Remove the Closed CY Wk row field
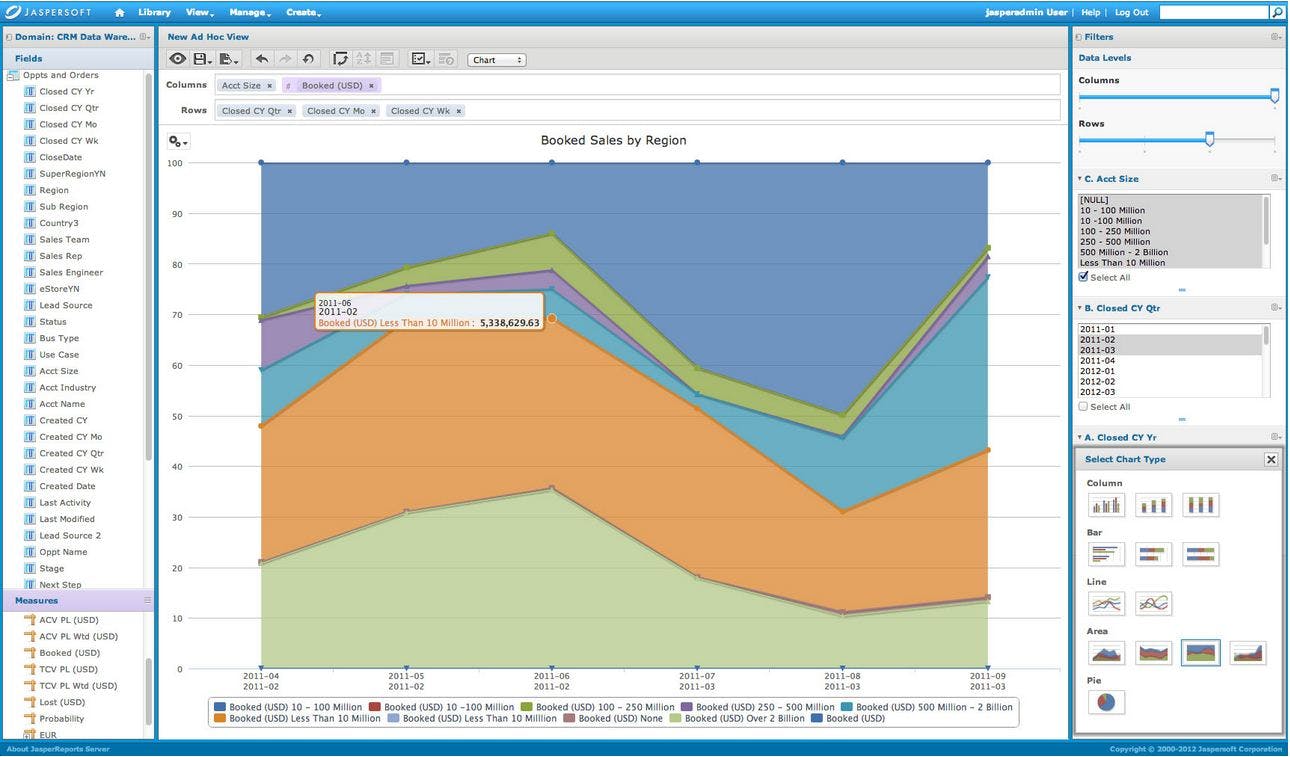Viewport: 1290px width, 757px height. 458,110
